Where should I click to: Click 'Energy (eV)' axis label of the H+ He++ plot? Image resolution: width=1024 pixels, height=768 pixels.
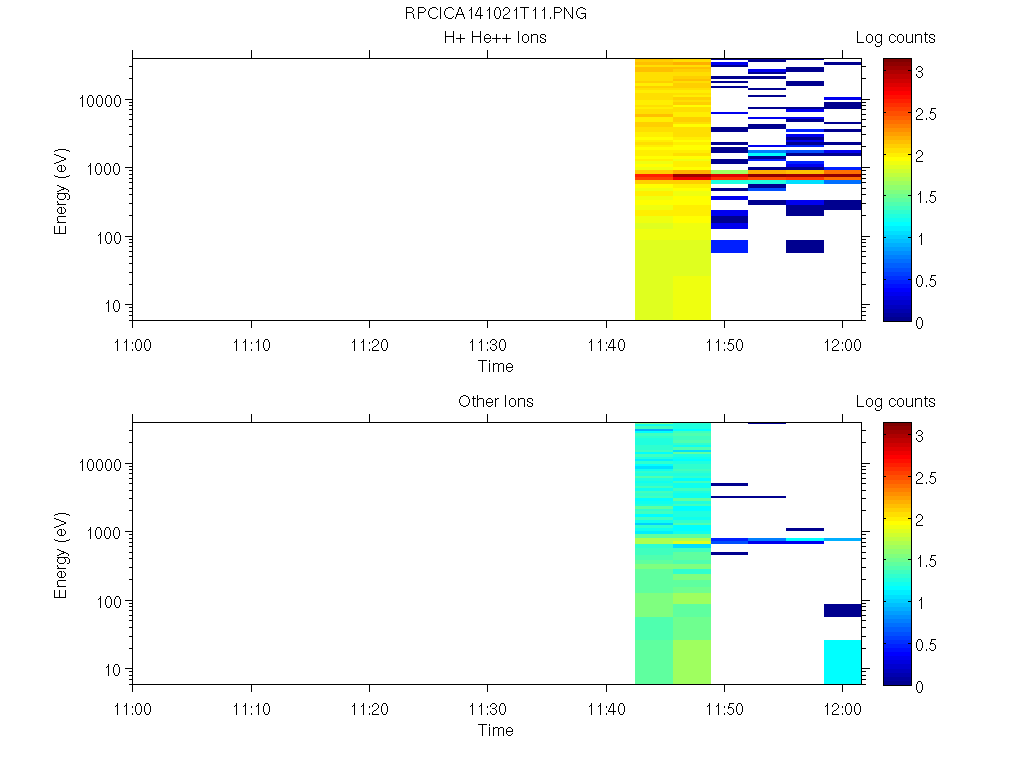click(x=61, y=192)
